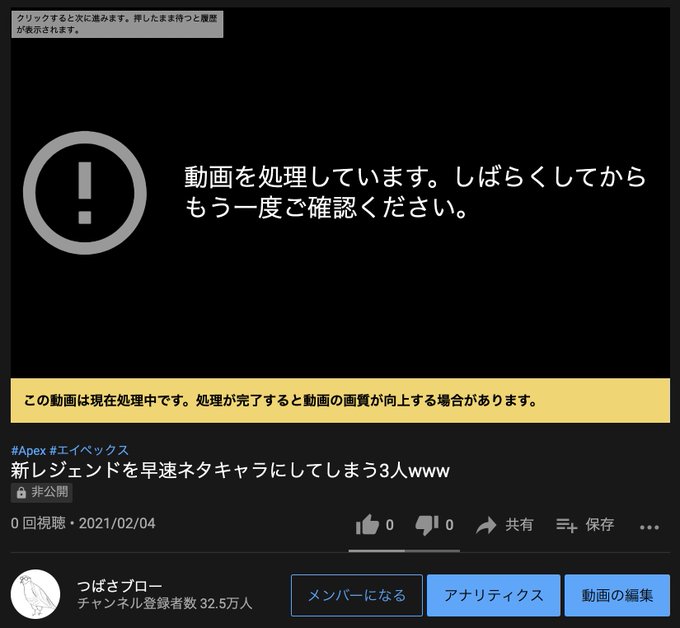Open アナリティクス for this video
680x628 pixels.
(494, 595)
